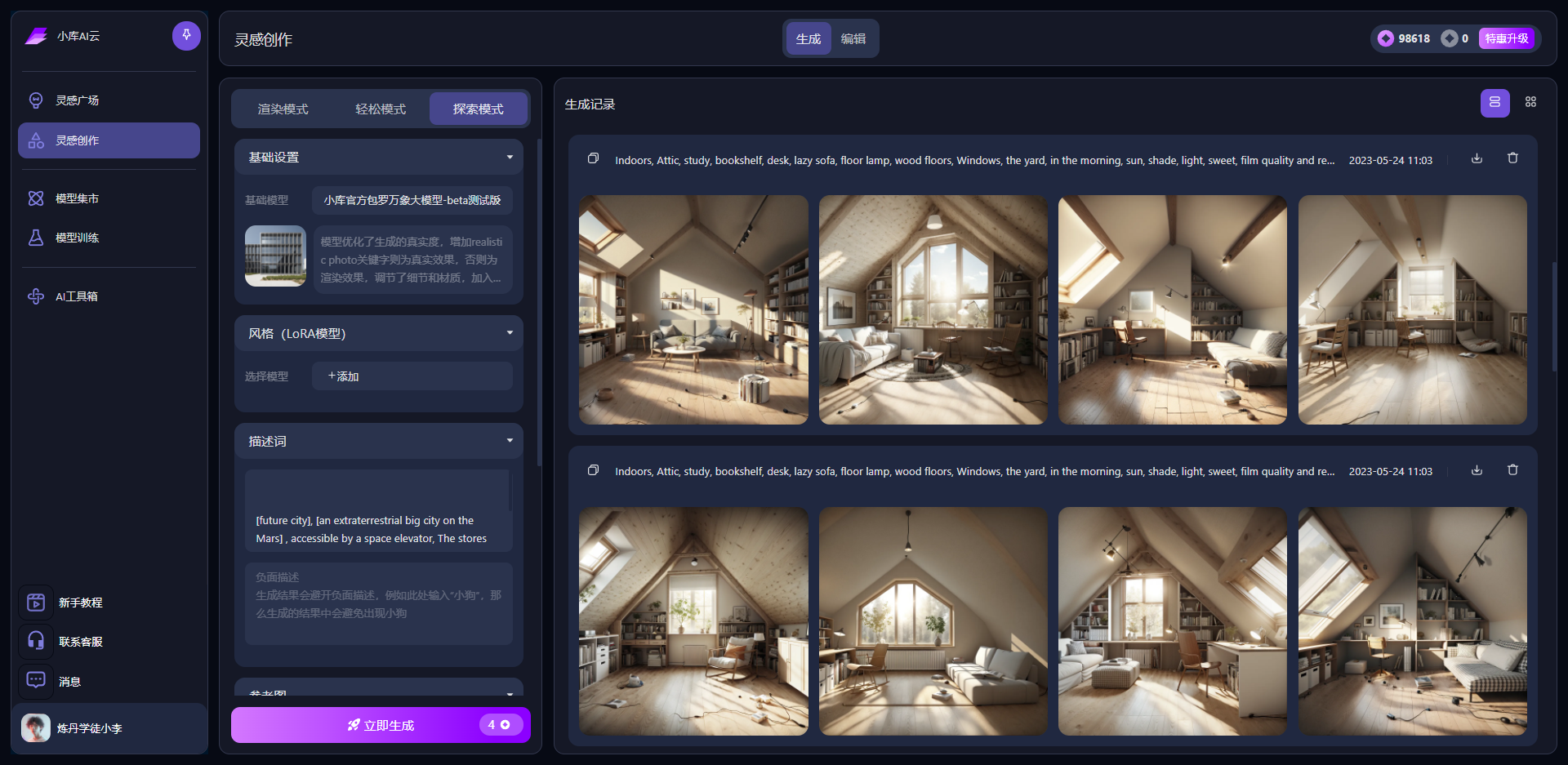Click the 立即生成 button
Viewport: 1568px width, 765px height.
[x=381, y=725]
